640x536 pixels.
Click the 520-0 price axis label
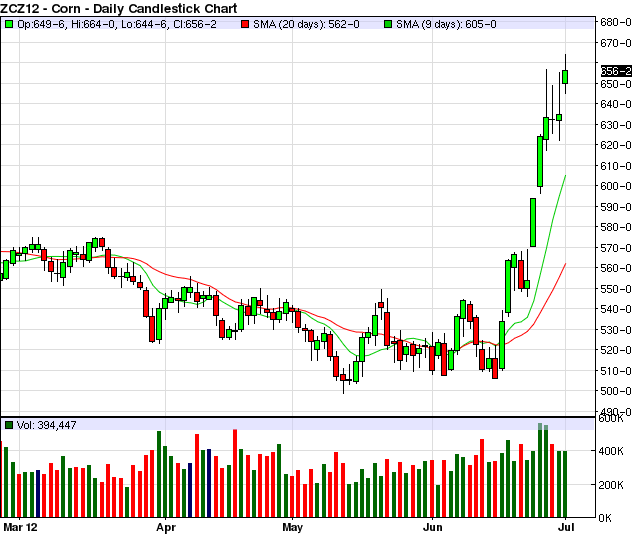(616, 350)
